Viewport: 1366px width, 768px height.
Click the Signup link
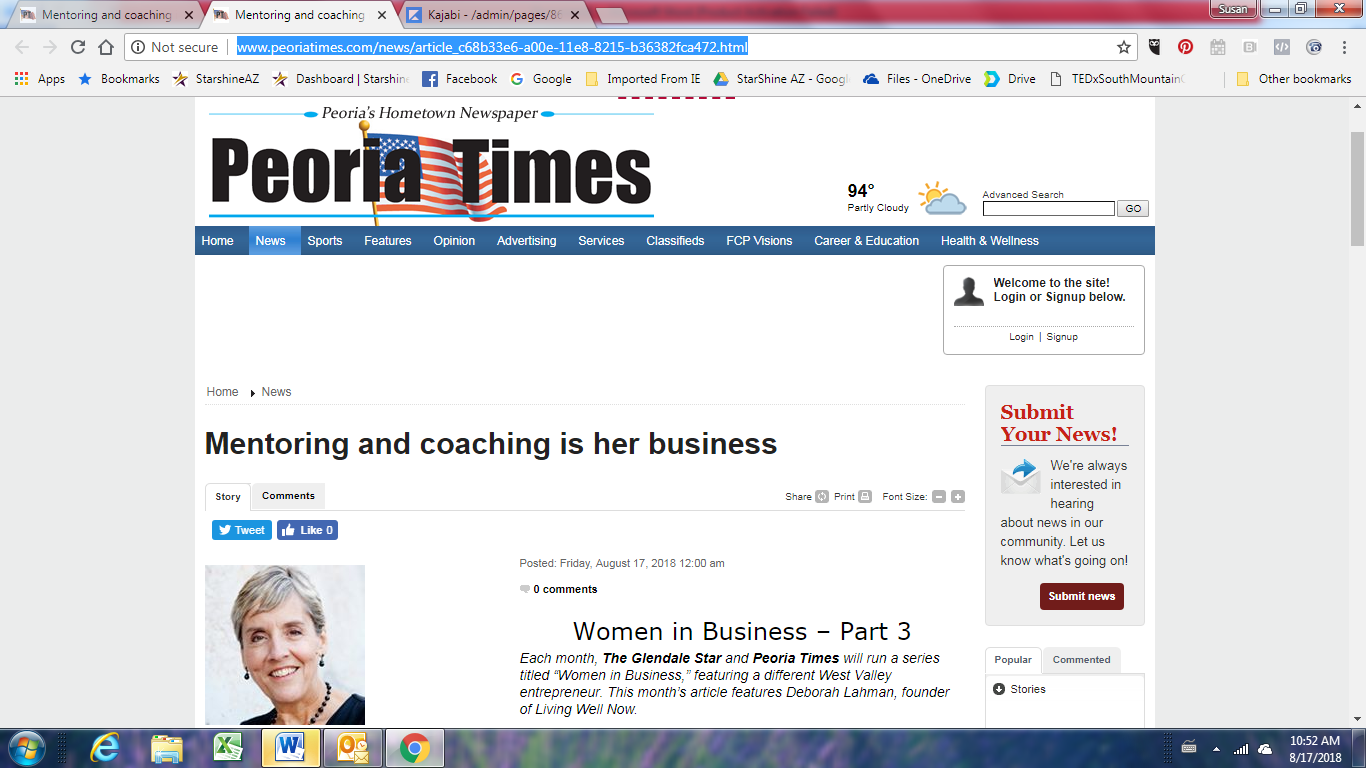[x=1062, y=337]
